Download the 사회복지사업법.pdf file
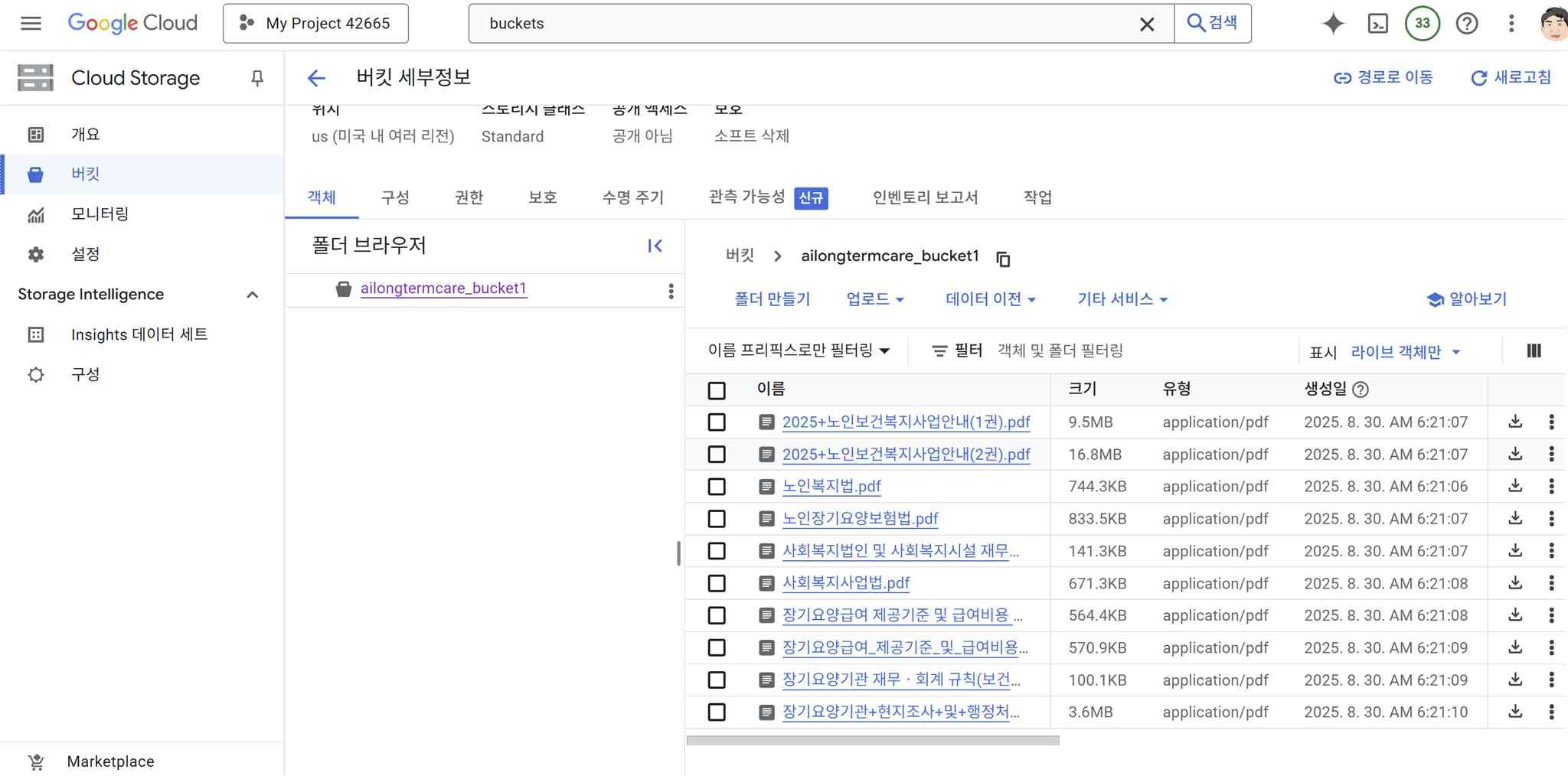This screenshot has height=776, width=1568. [x=1515, y=583]
